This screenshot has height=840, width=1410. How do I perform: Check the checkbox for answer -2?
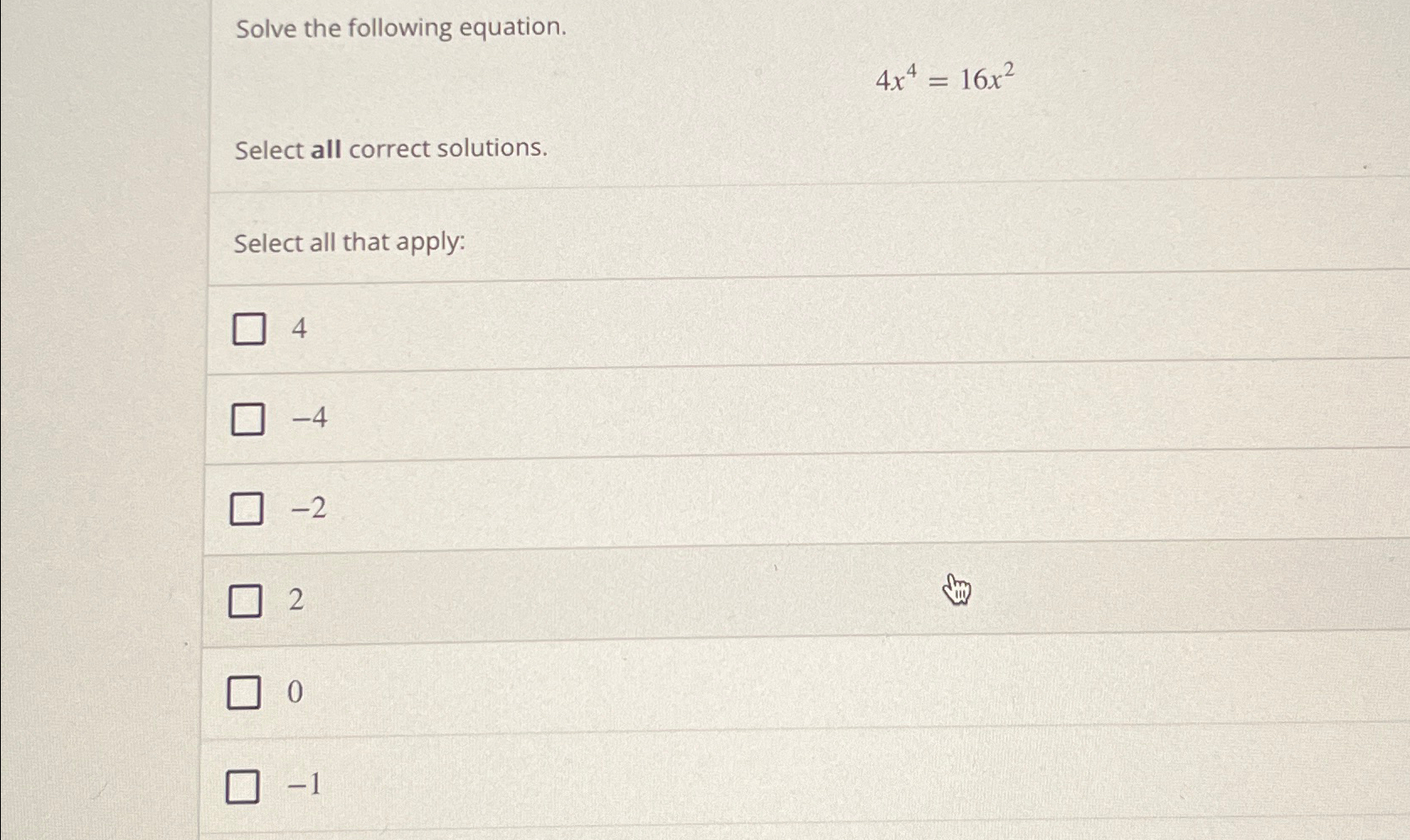click(x=245, y=509)
